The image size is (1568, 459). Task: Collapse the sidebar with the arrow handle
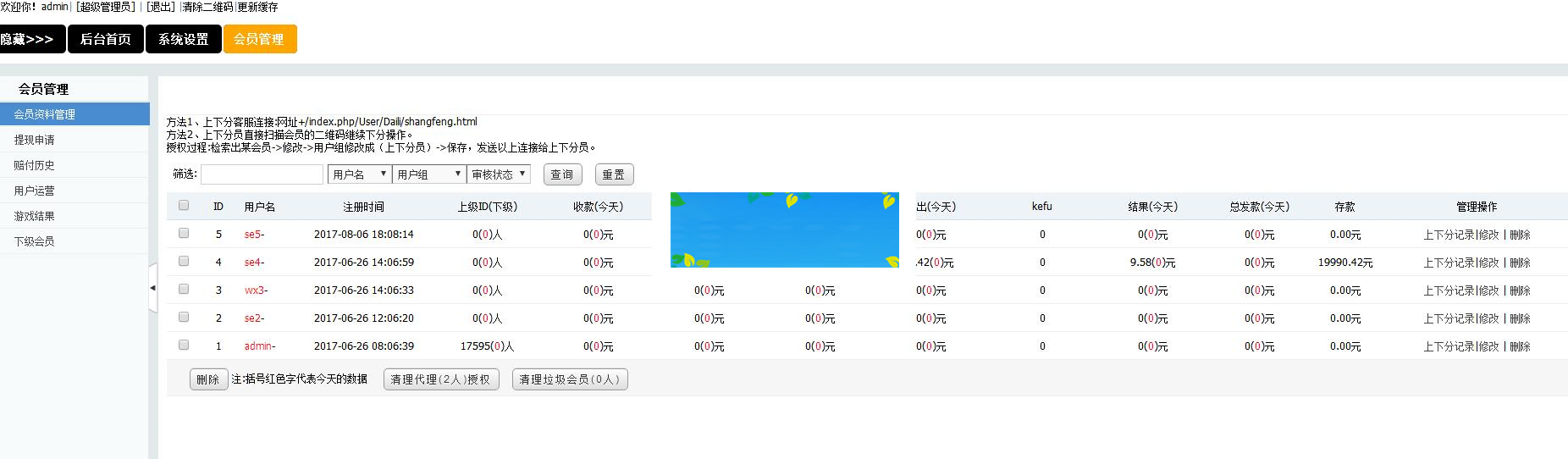152,288
